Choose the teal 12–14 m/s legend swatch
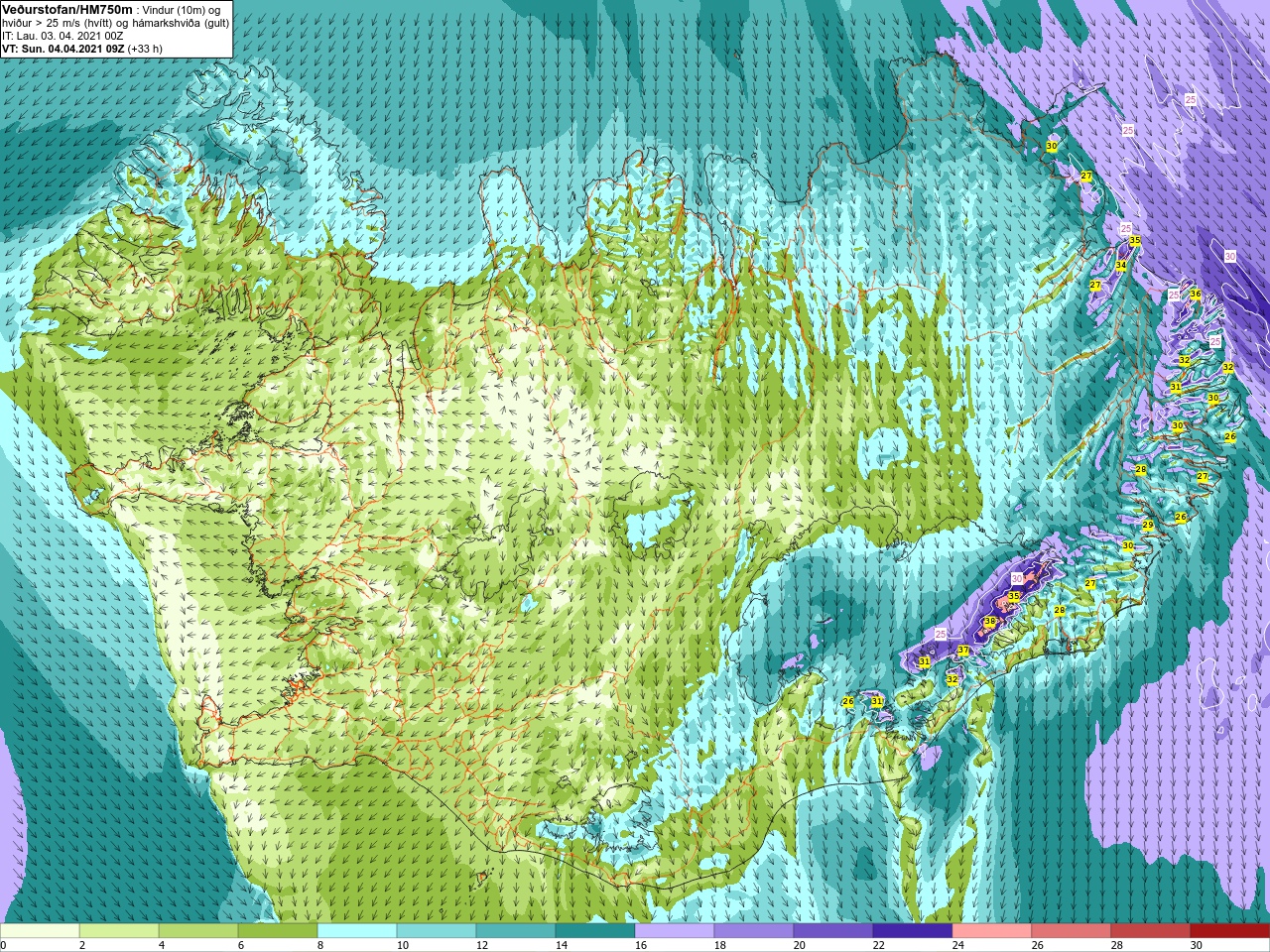 [x=516, y=931]
